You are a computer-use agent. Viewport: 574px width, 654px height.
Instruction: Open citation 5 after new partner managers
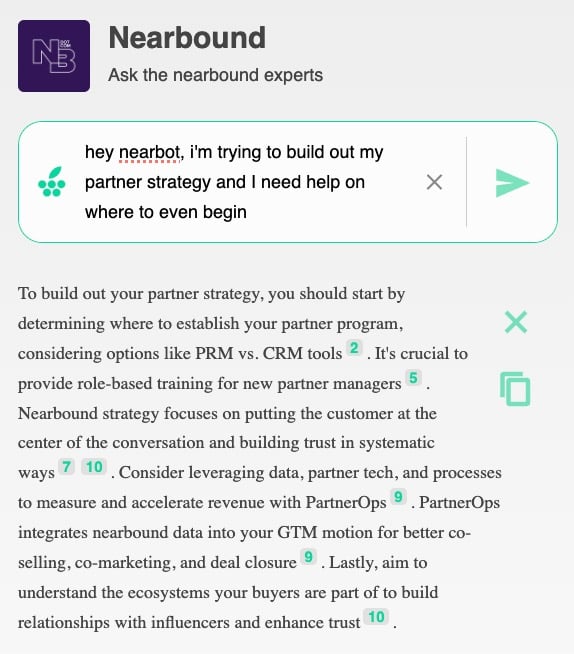pos(413,378)
